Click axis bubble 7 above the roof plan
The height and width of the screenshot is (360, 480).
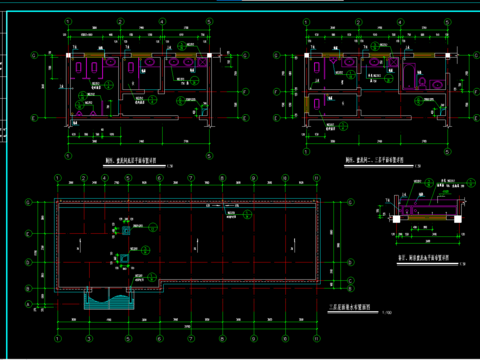click(191, 178)
